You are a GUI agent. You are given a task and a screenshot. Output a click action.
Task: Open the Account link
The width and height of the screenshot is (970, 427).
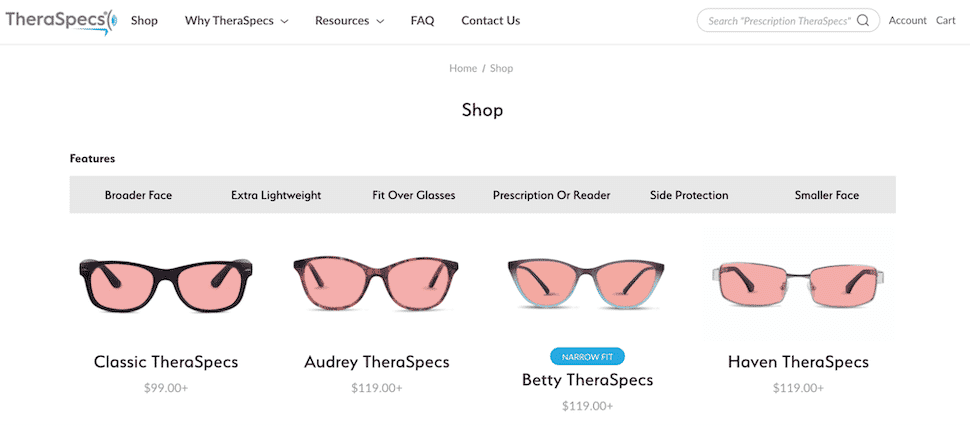coord(907,21)
